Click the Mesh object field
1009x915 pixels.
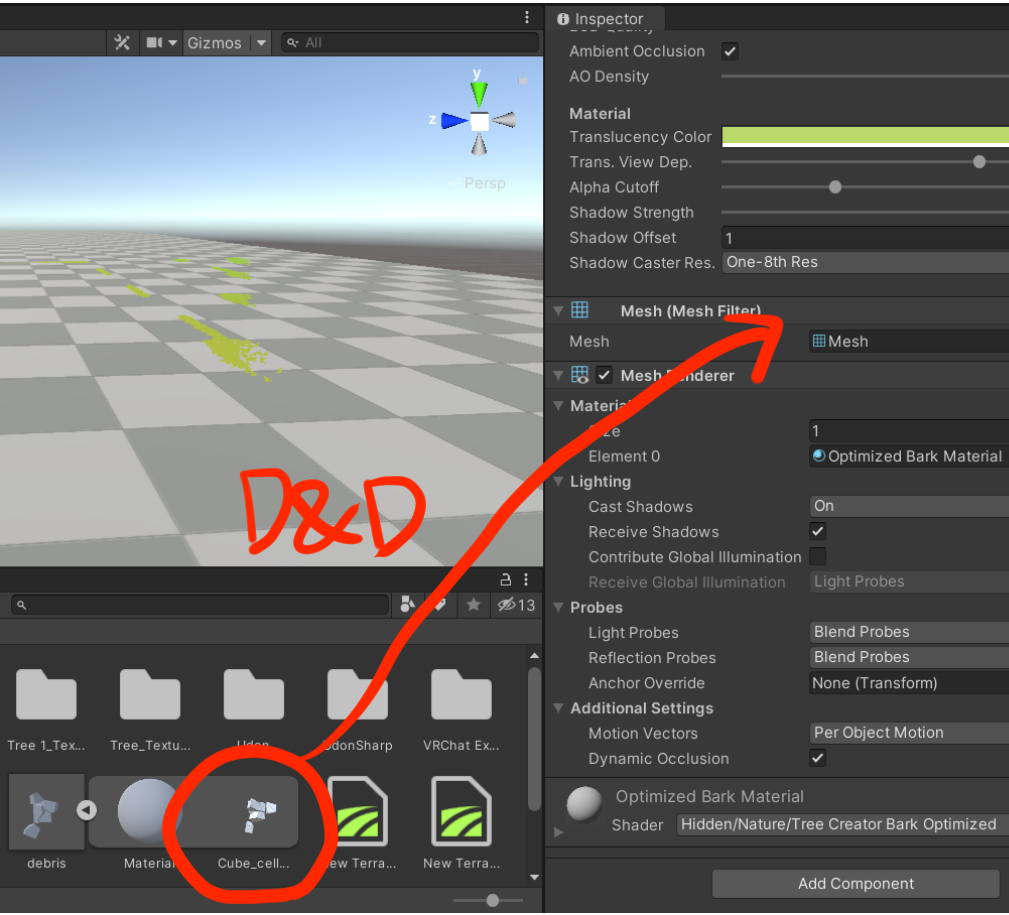click(x=908, y=341)
